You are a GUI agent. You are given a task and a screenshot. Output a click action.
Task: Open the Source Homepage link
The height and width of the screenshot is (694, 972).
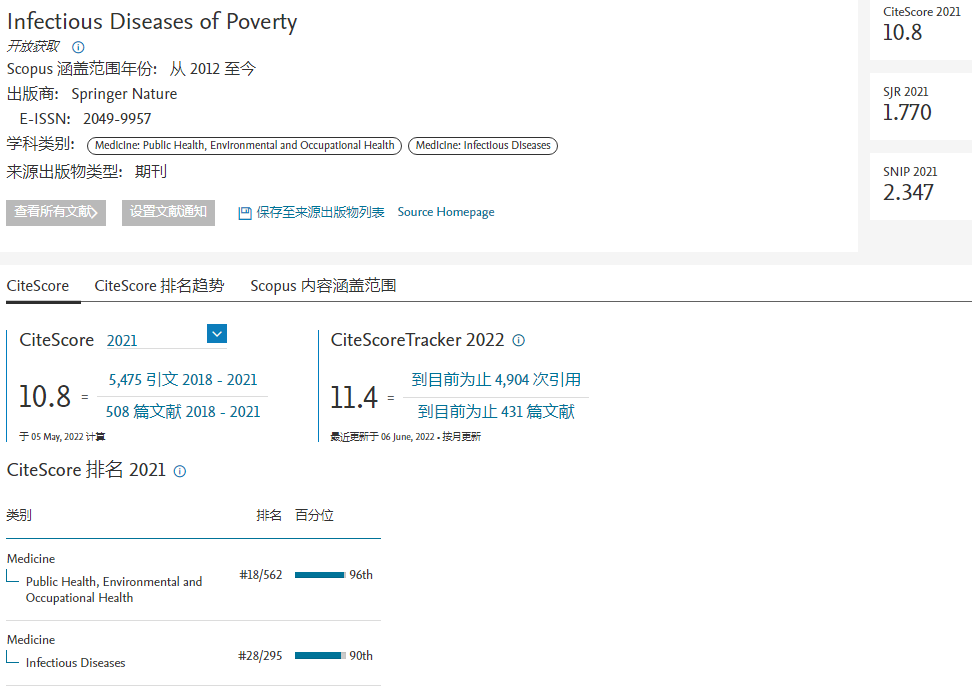click(x=446, y=212)
